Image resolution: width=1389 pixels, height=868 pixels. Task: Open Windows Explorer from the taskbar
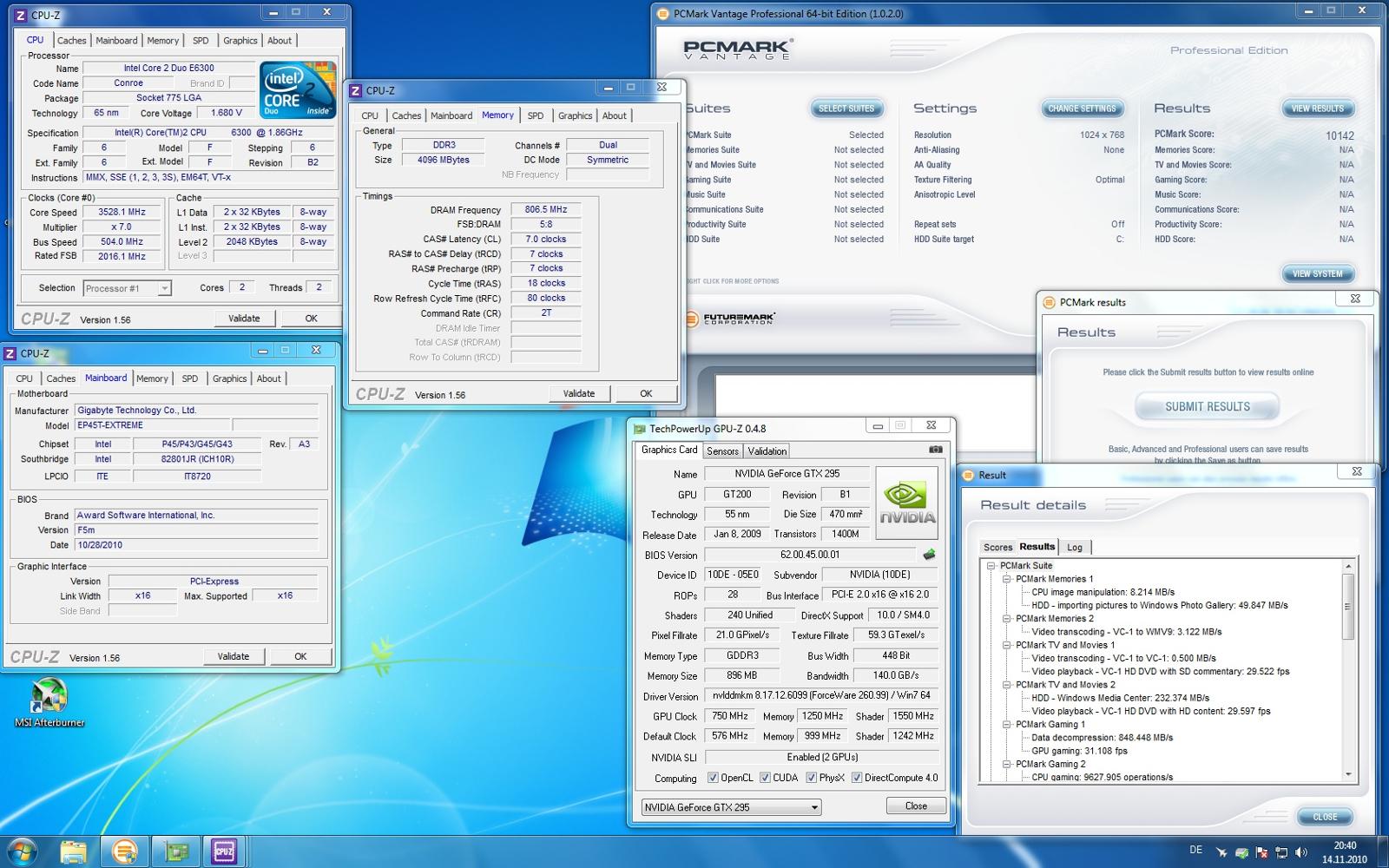pos(74,852)
